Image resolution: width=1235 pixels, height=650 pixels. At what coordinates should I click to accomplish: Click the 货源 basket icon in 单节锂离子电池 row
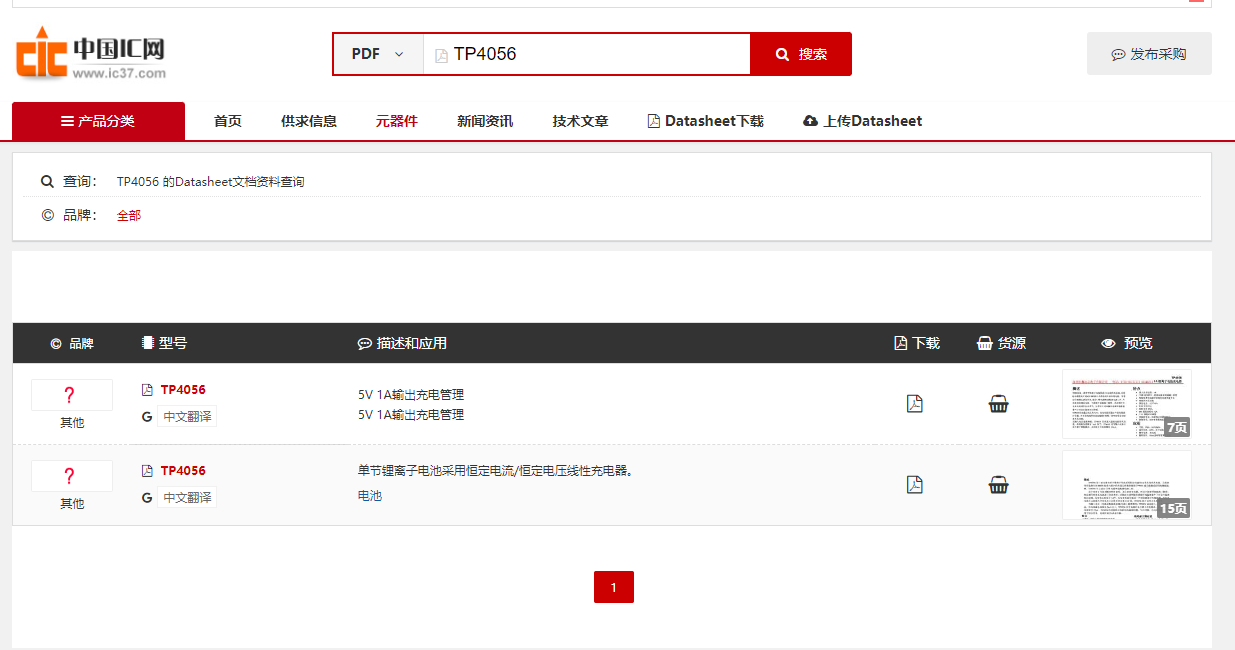998,485
